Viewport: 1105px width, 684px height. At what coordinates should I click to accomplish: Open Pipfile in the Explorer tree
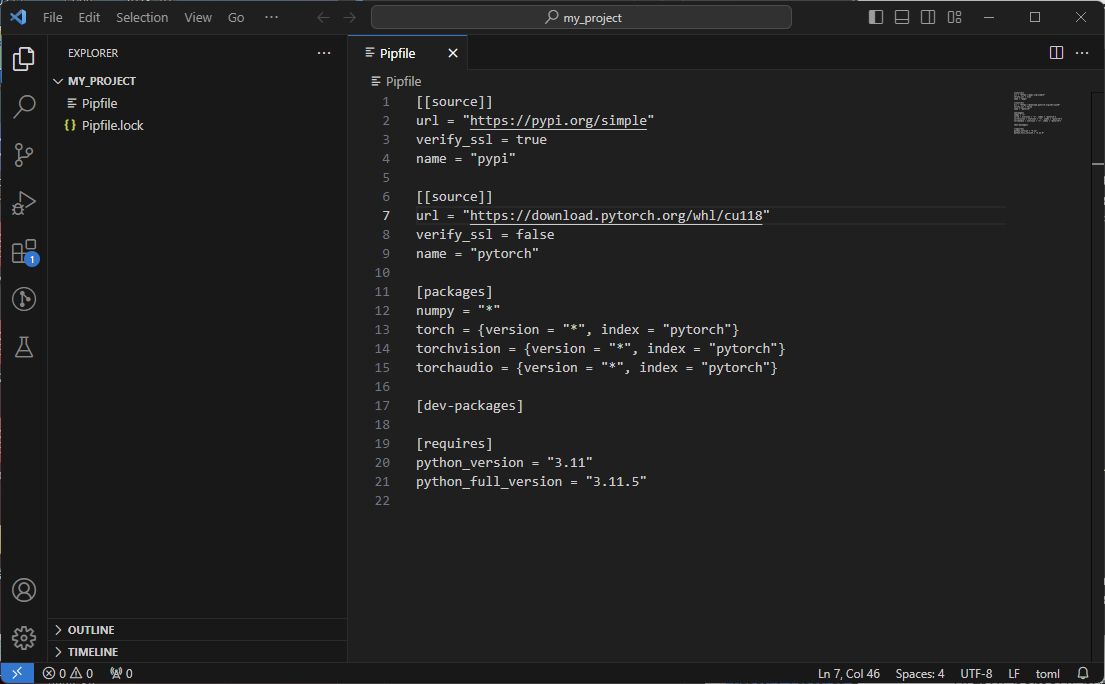click(x=197, y=104)
